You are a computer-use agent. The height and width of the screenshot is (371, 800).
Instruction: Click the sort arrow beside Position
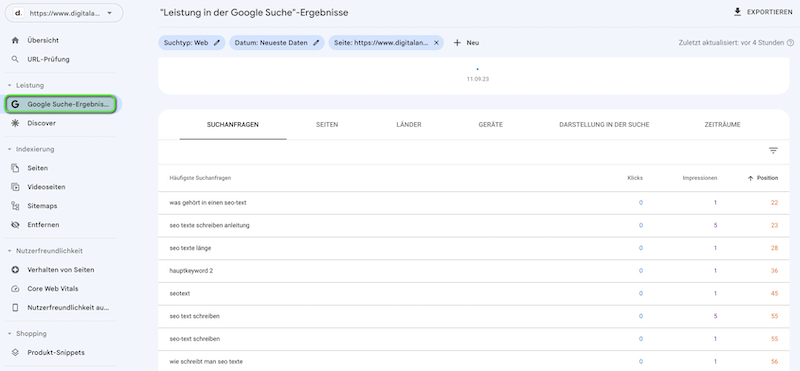(x=750, y=178)
